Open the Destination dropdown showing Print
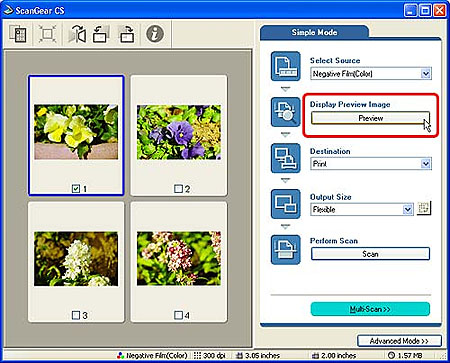 (371, 164)
